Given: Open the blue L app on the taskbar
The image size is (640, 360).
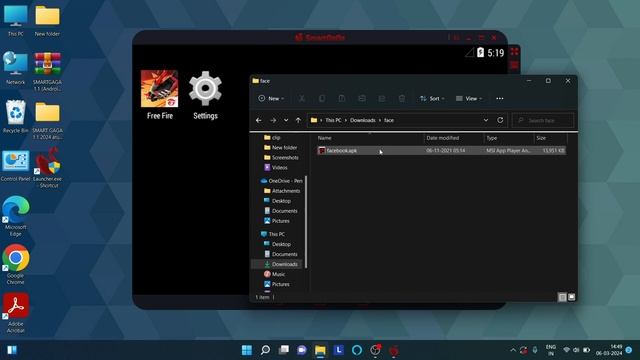Looking at the screenshot, I should 339,350.
